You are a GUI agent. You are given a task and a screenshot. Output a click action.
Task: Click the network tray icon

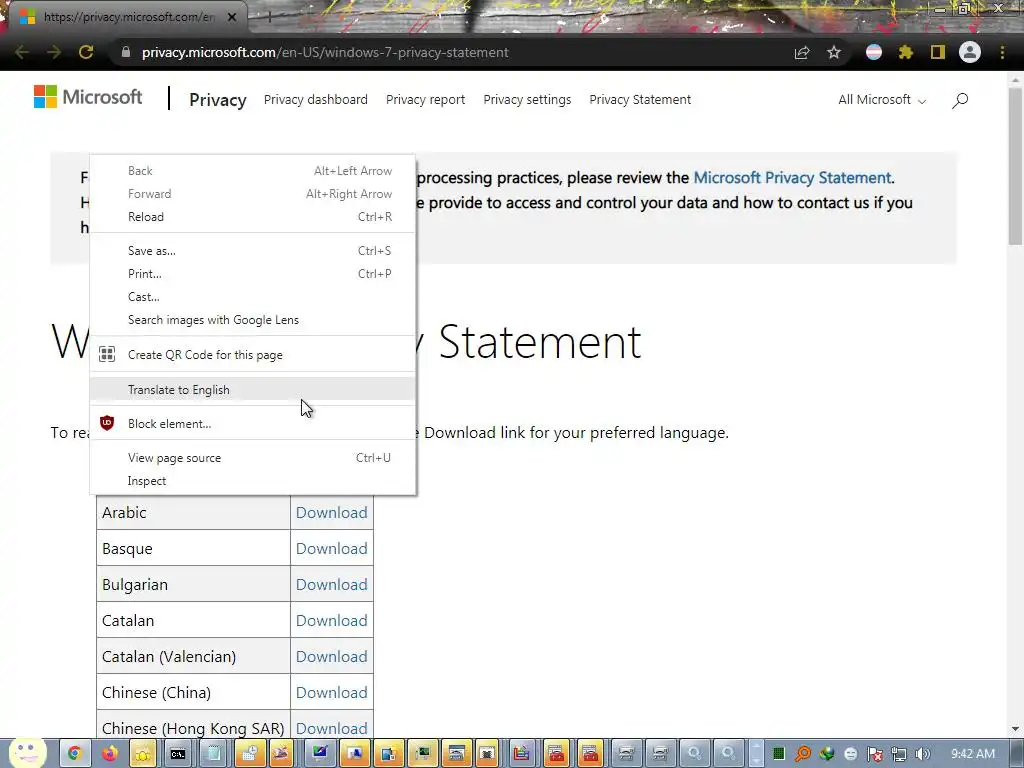(899, 754)
